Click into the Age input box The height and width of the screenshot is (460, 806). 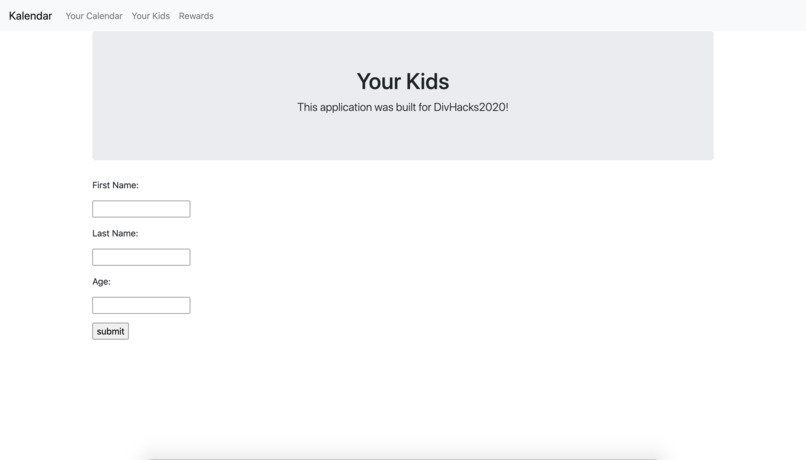pyautogui.click(x=141, y=305)
